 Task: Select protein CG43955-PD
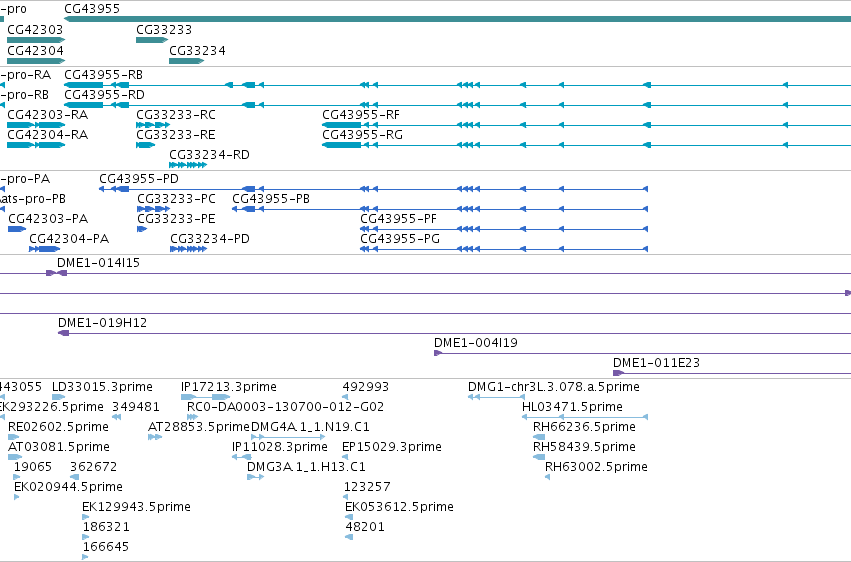(373, 189)
